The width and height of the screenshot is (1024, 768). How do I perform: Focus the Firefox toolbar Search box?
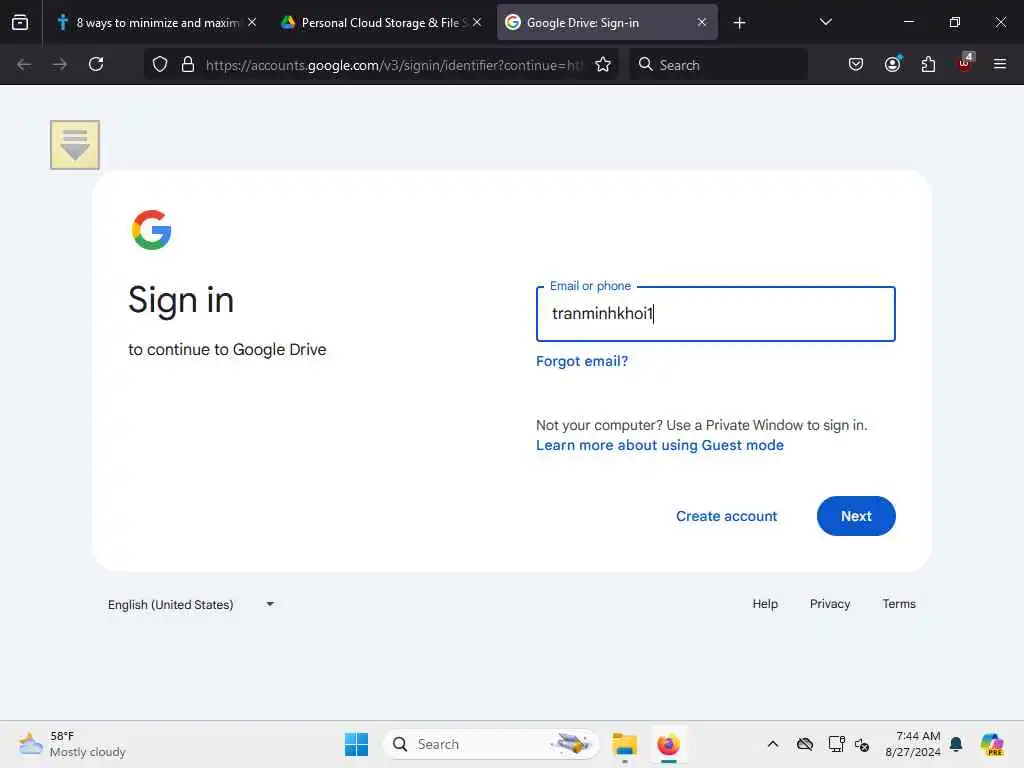[718, 65]
